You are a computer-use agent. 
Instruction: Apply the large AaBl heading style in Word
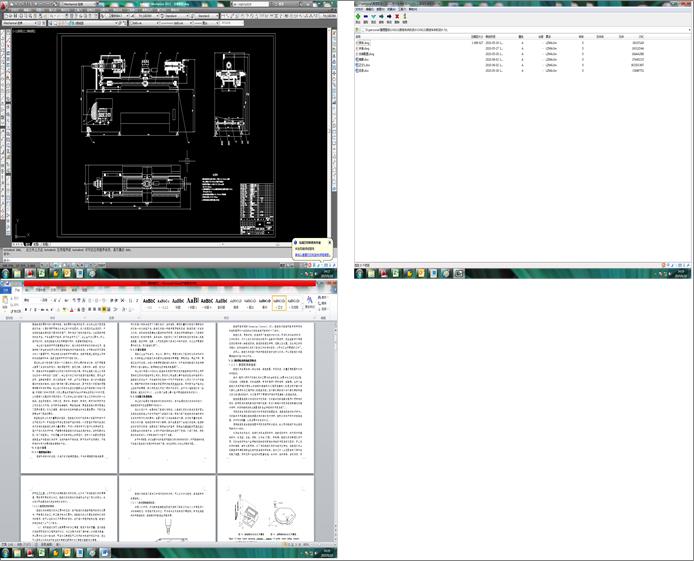[x=192, y=301]
